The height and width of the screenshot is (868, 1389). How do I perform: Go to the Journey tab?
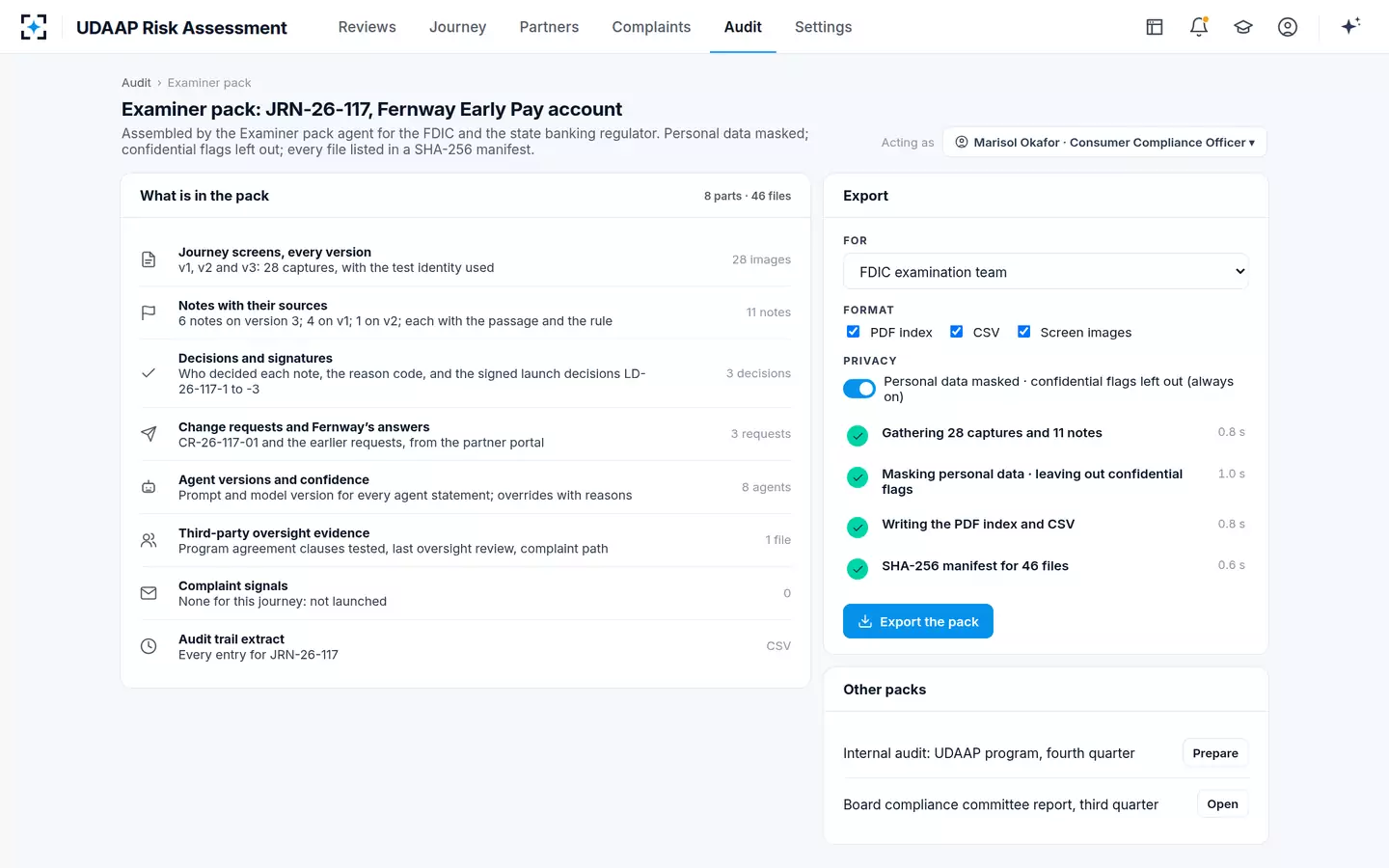457,27
